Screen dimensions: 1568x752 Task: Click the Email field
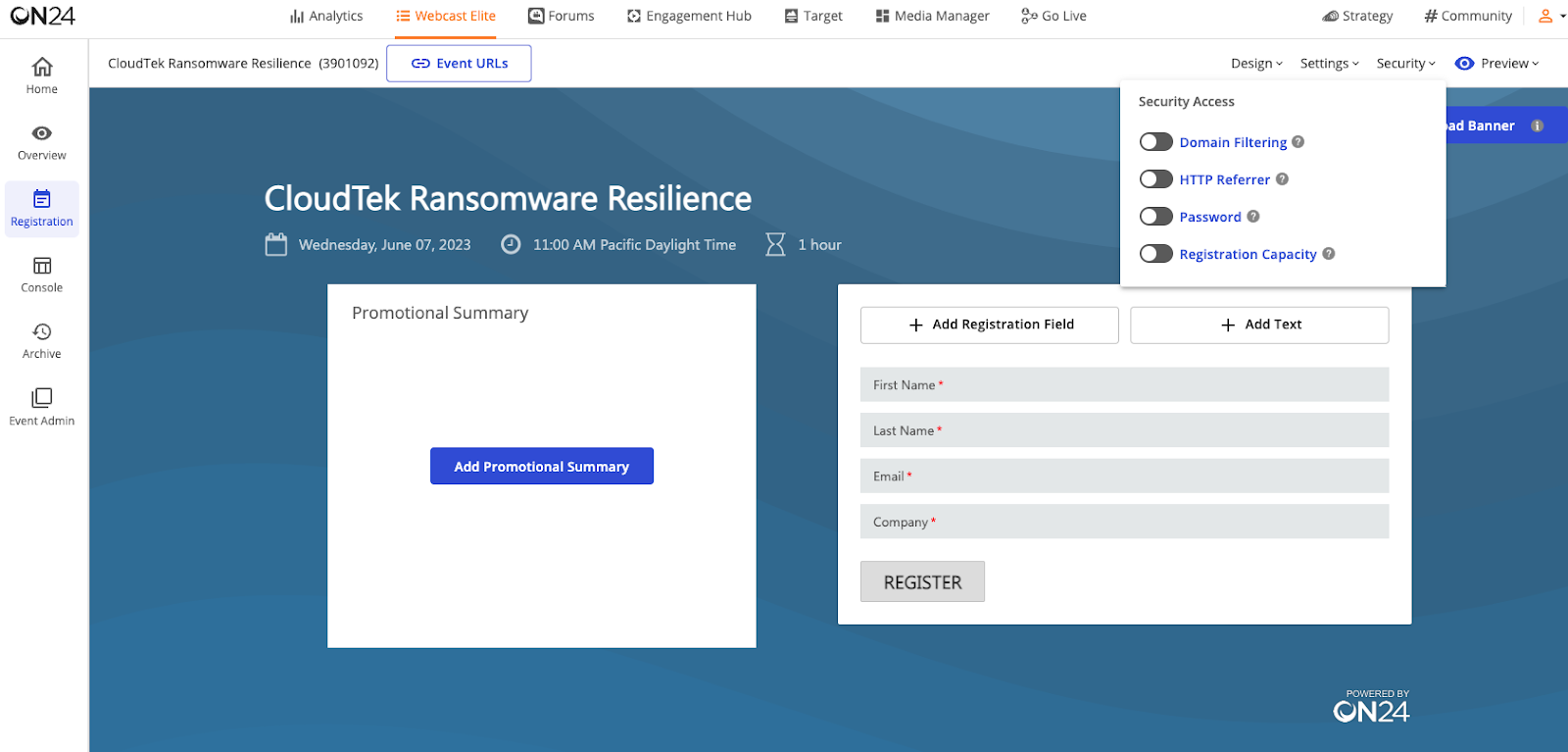pos(1125,476)
